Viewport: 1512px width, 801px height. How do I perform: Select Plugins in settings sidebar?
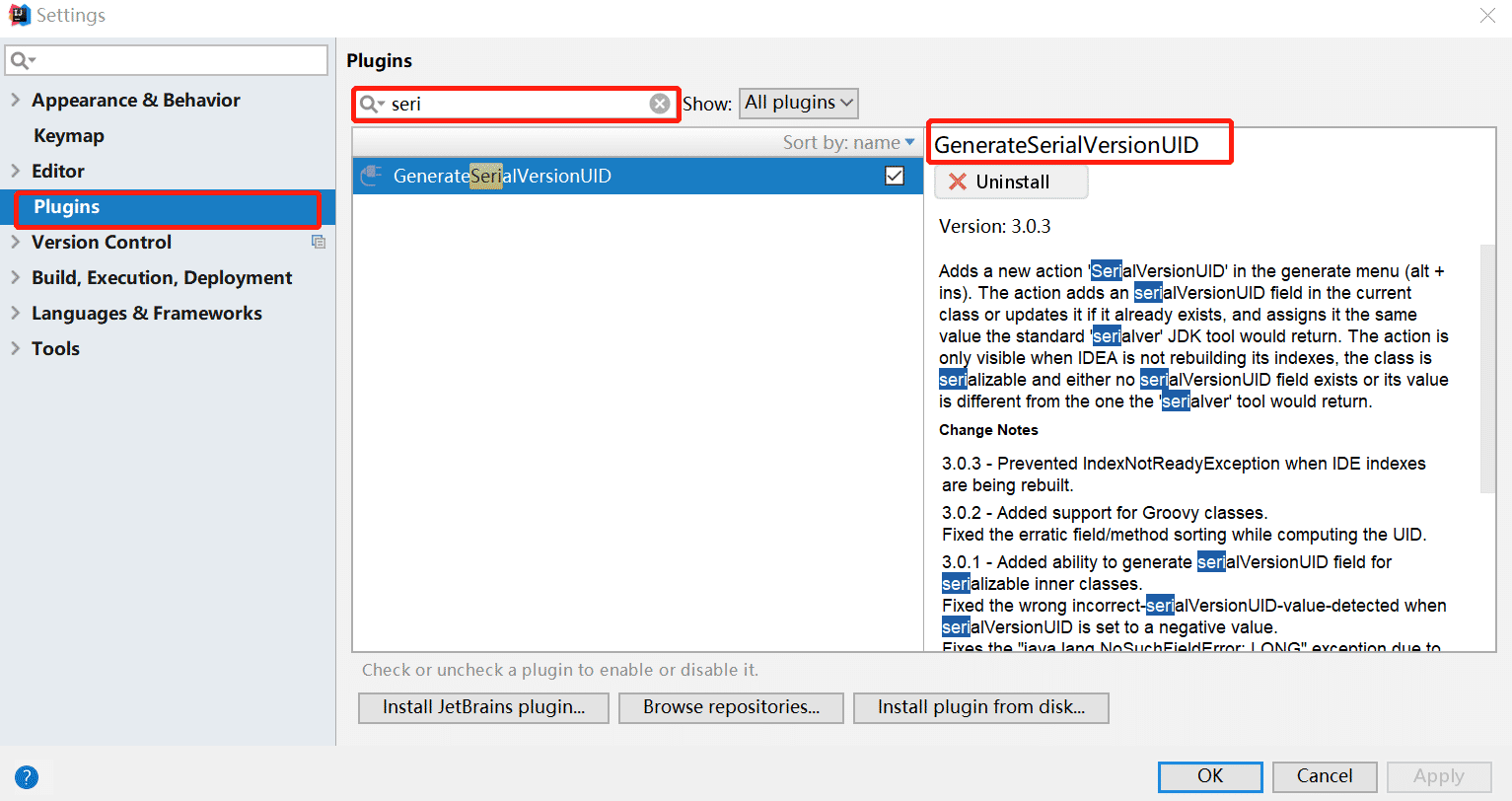(x=66, y=206)
